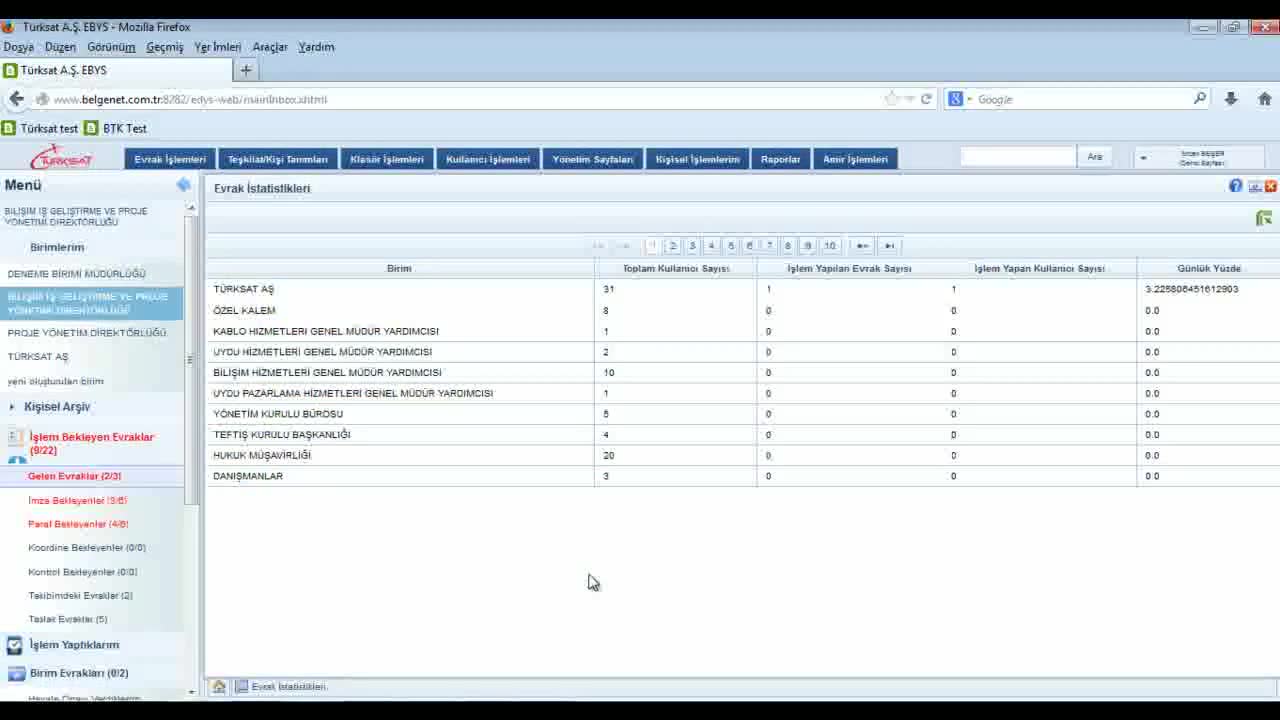Select PROJE YÖNETİM DİREKTÖRLÜĞÜ unit

click(x=87, y=333)
